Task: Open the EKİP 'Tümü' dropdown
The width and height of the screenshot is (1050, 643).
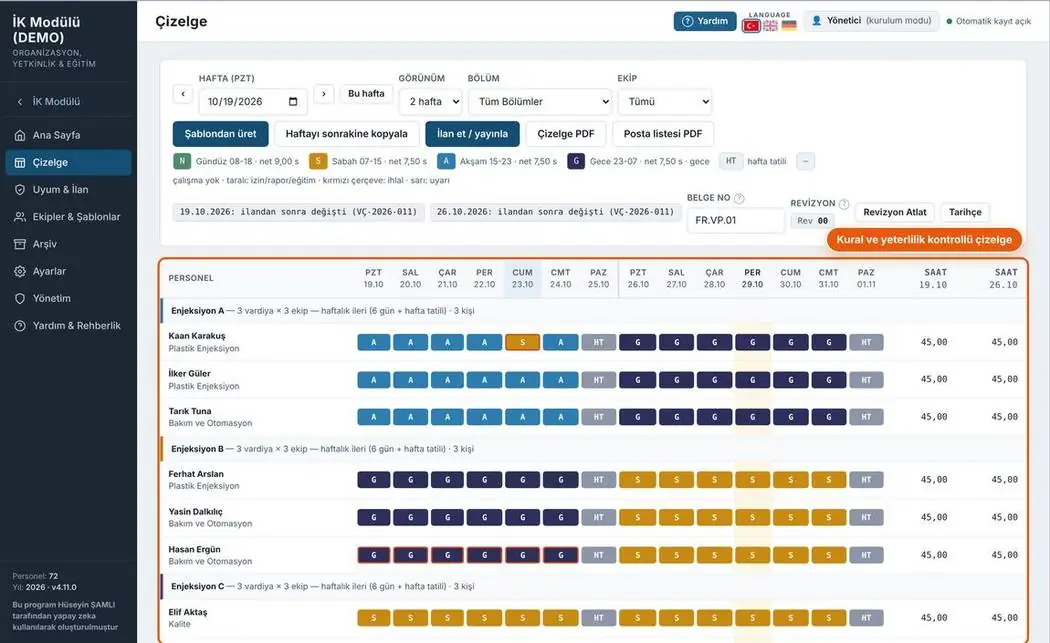Action: (664, 102)
